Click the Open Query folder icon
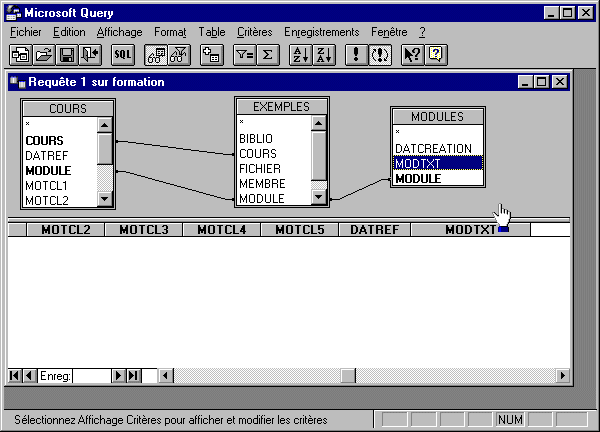This screenshot has width=600, height=432. pos(44,55)
